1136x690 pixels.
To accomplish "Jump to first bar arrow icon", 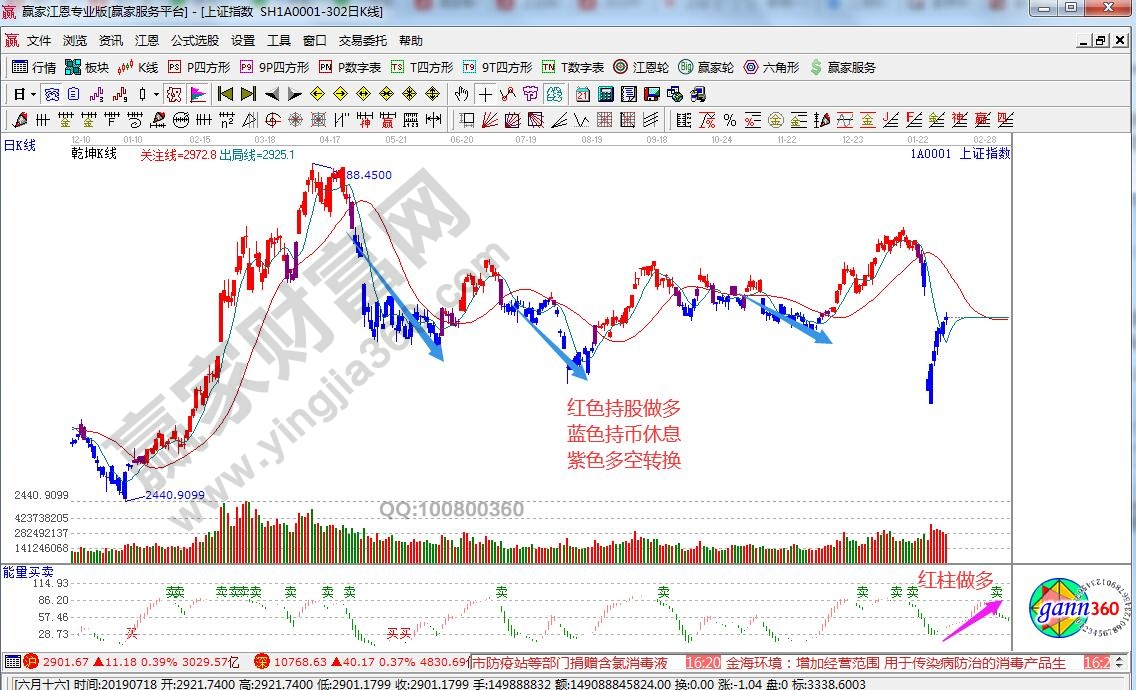I will point(225,94).
